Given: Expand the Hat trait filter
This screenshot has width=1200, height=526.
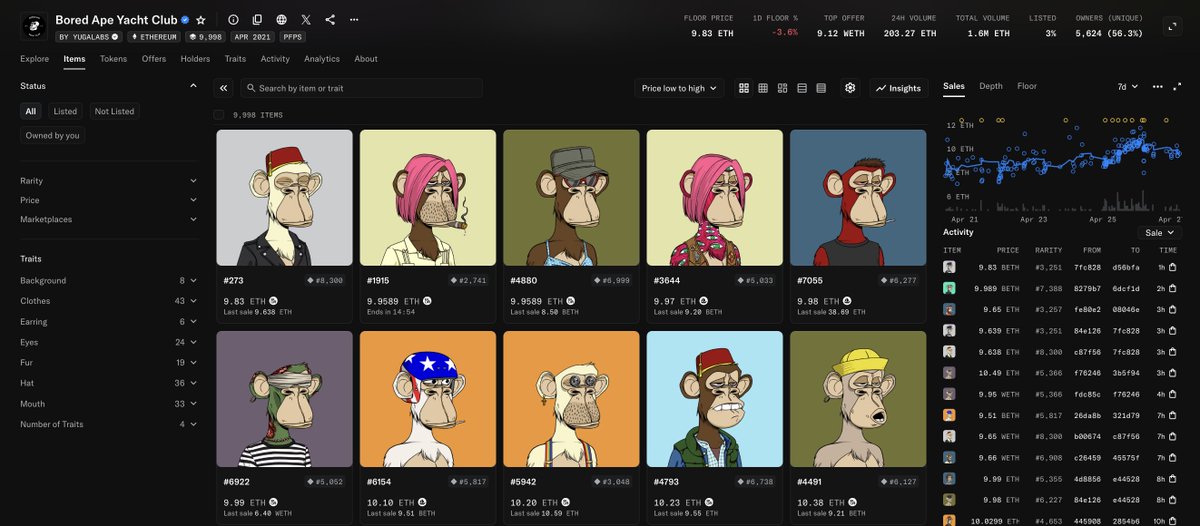Looking at the screenshot, I should pyautogui.click(x=109, y=383).
